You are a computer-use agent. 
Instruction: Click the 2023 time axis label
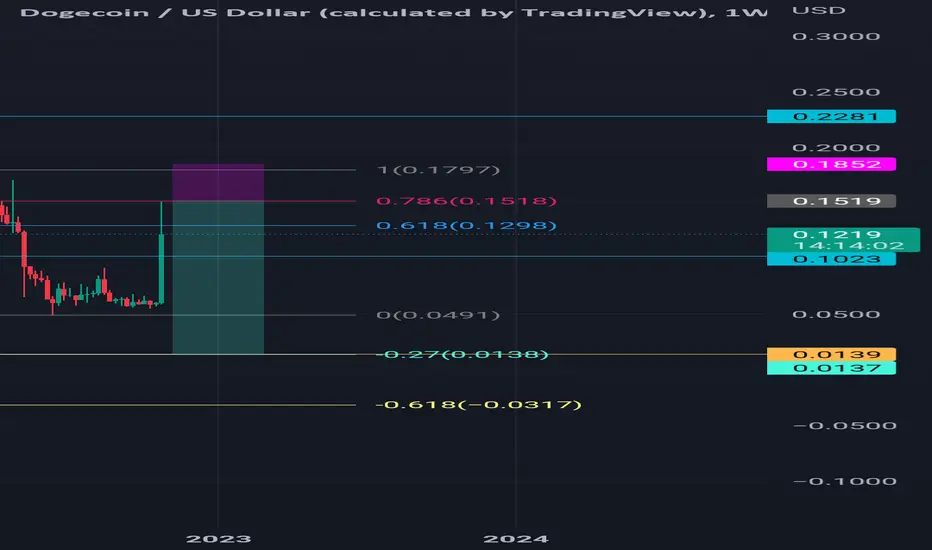click(218, 539)
